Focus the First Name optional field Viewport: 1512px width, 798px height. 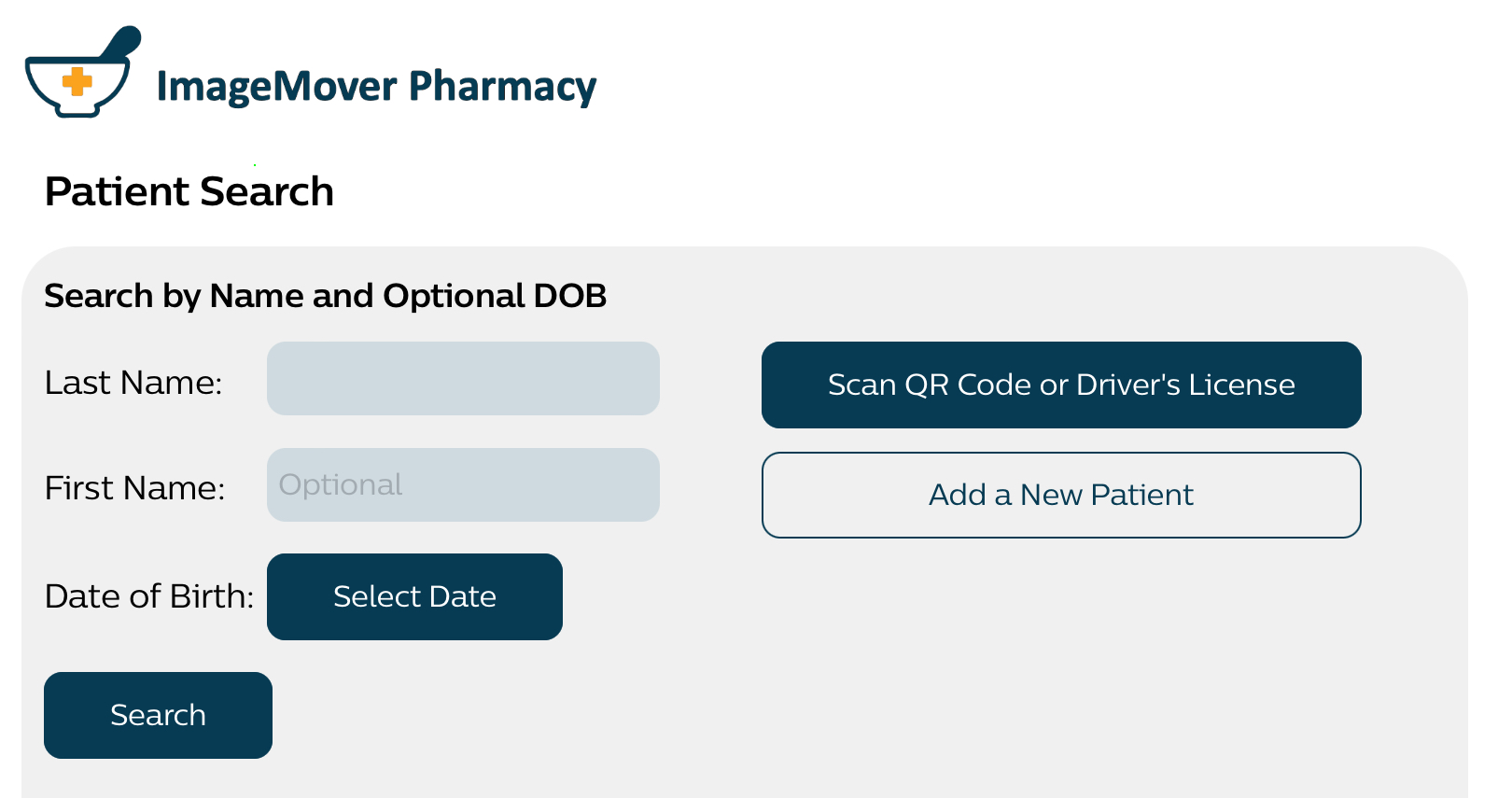pos(463,484)
